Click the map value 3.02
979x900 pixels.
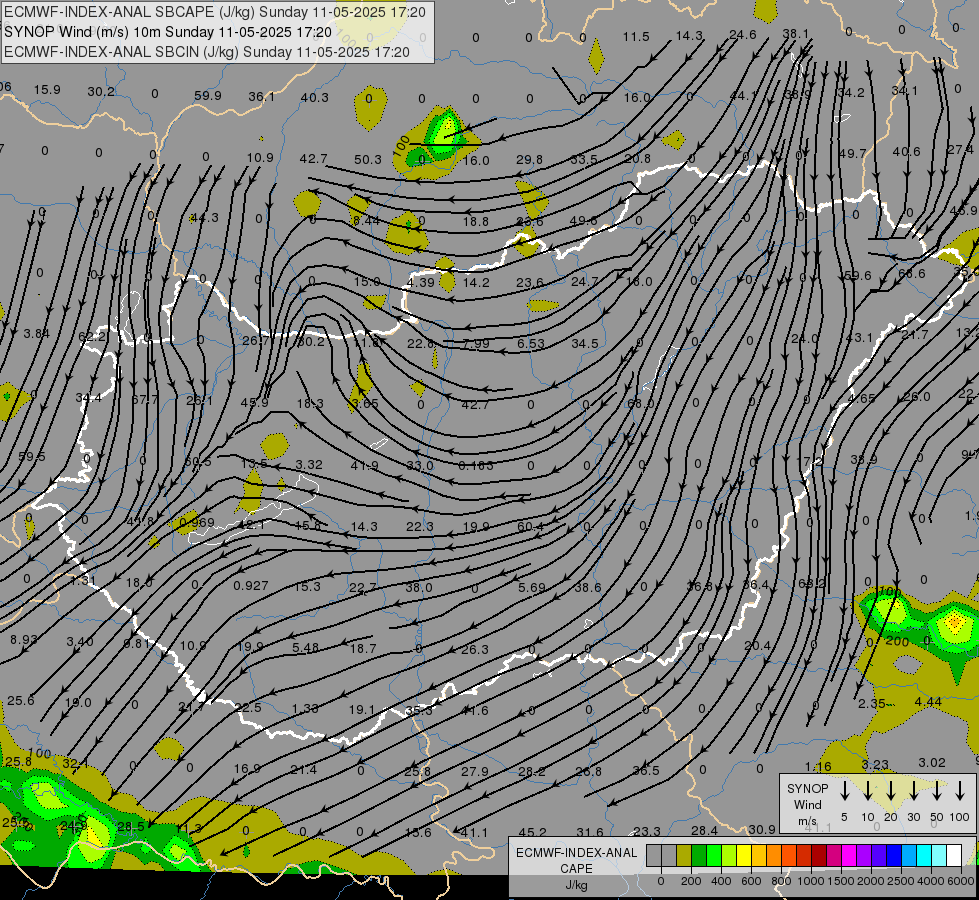[932, 763]
